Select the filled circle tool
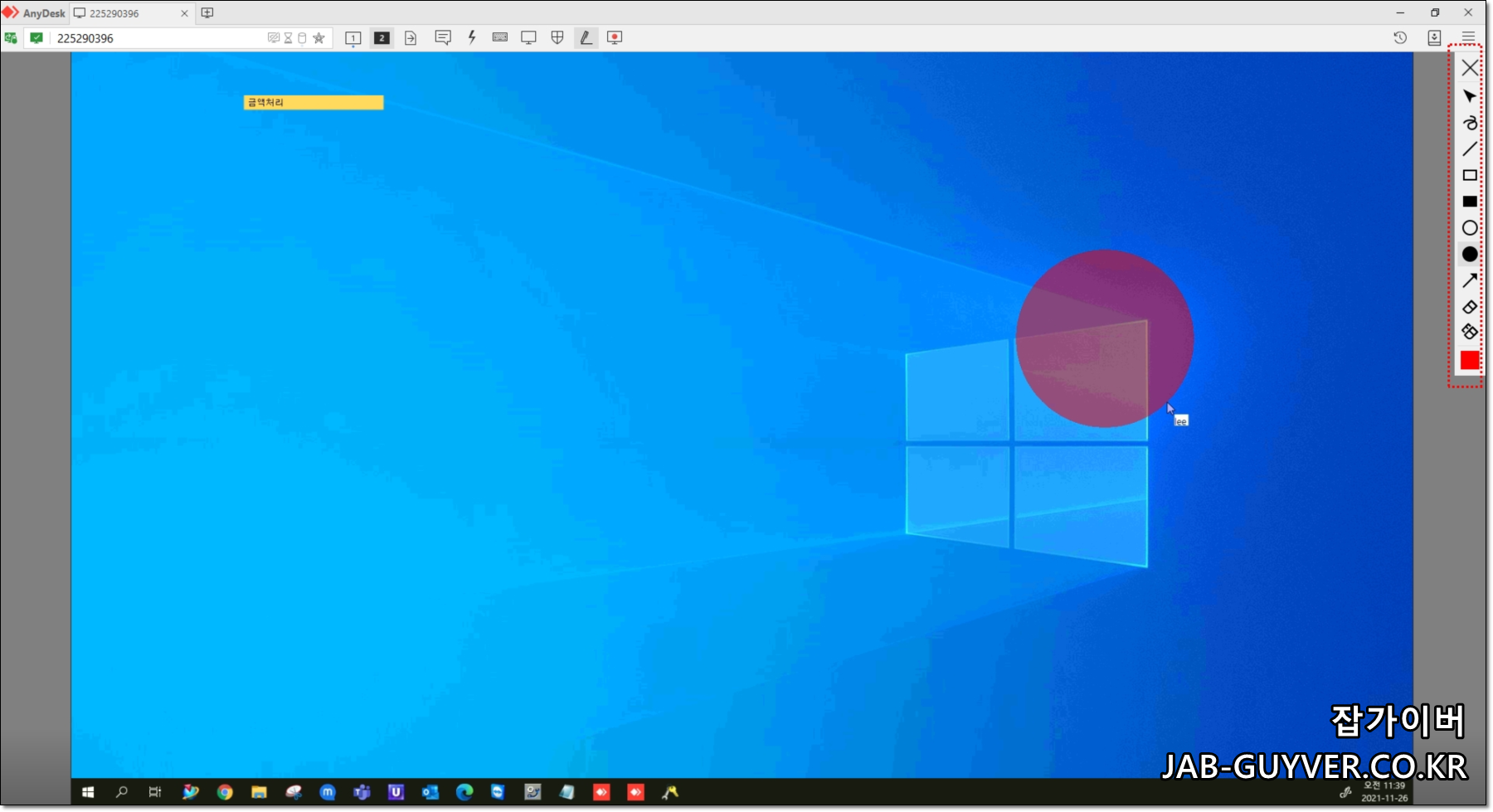This screenshot has height=812, width=1493. pyautogui.click(x=1470, y=254)
